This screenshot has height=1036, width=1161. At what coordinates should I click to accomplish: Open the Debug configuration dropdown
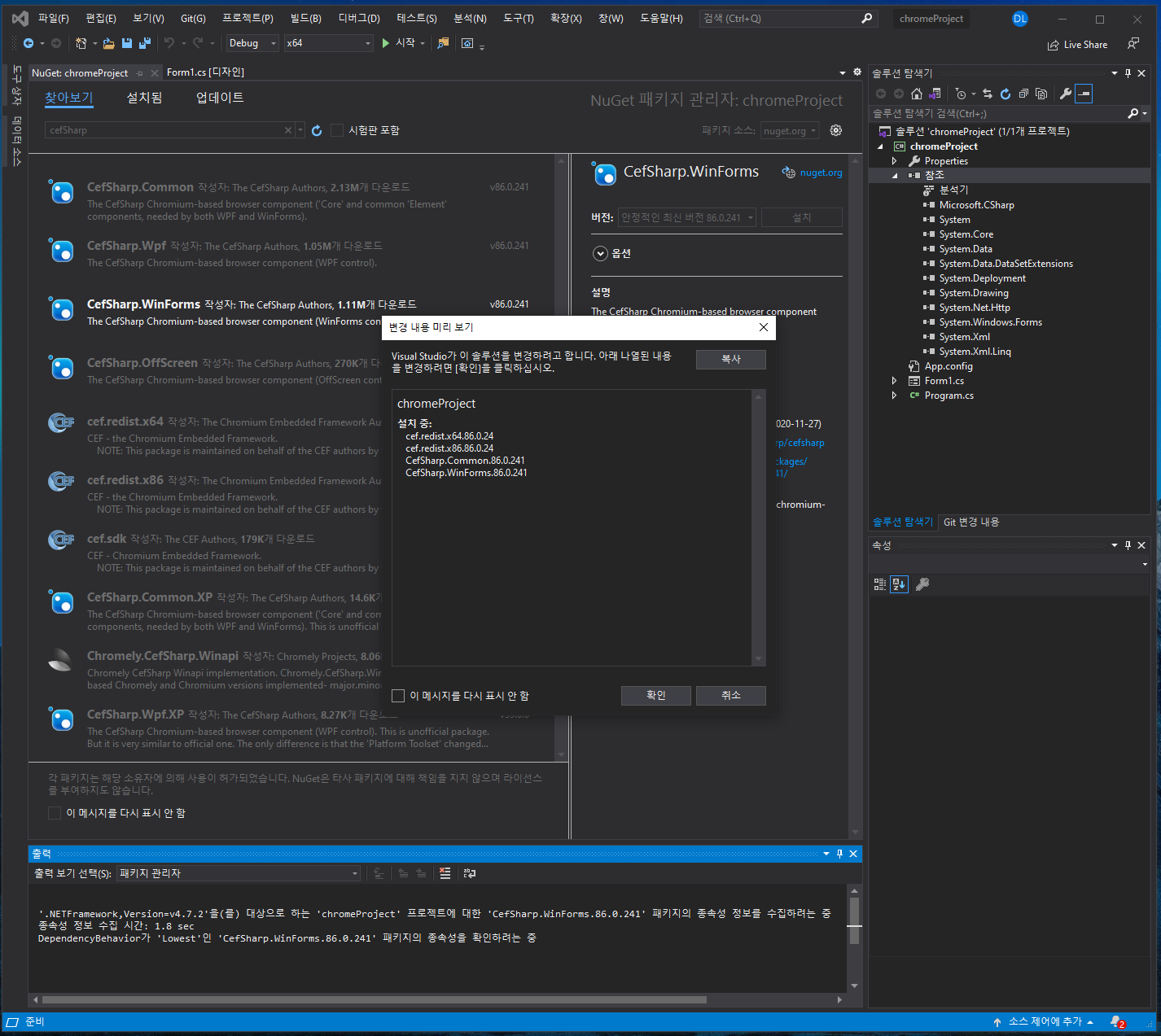tap(252, 43)
